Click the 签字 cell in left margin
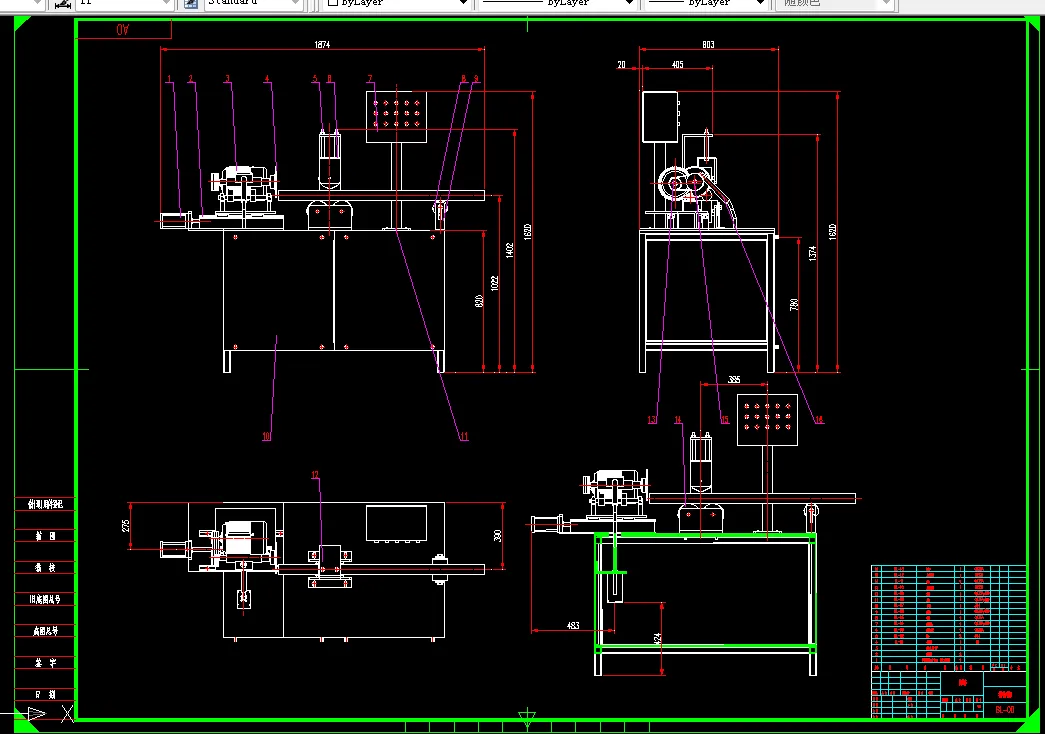This screenshot has width=1045, height=734. tap(45, 663)
